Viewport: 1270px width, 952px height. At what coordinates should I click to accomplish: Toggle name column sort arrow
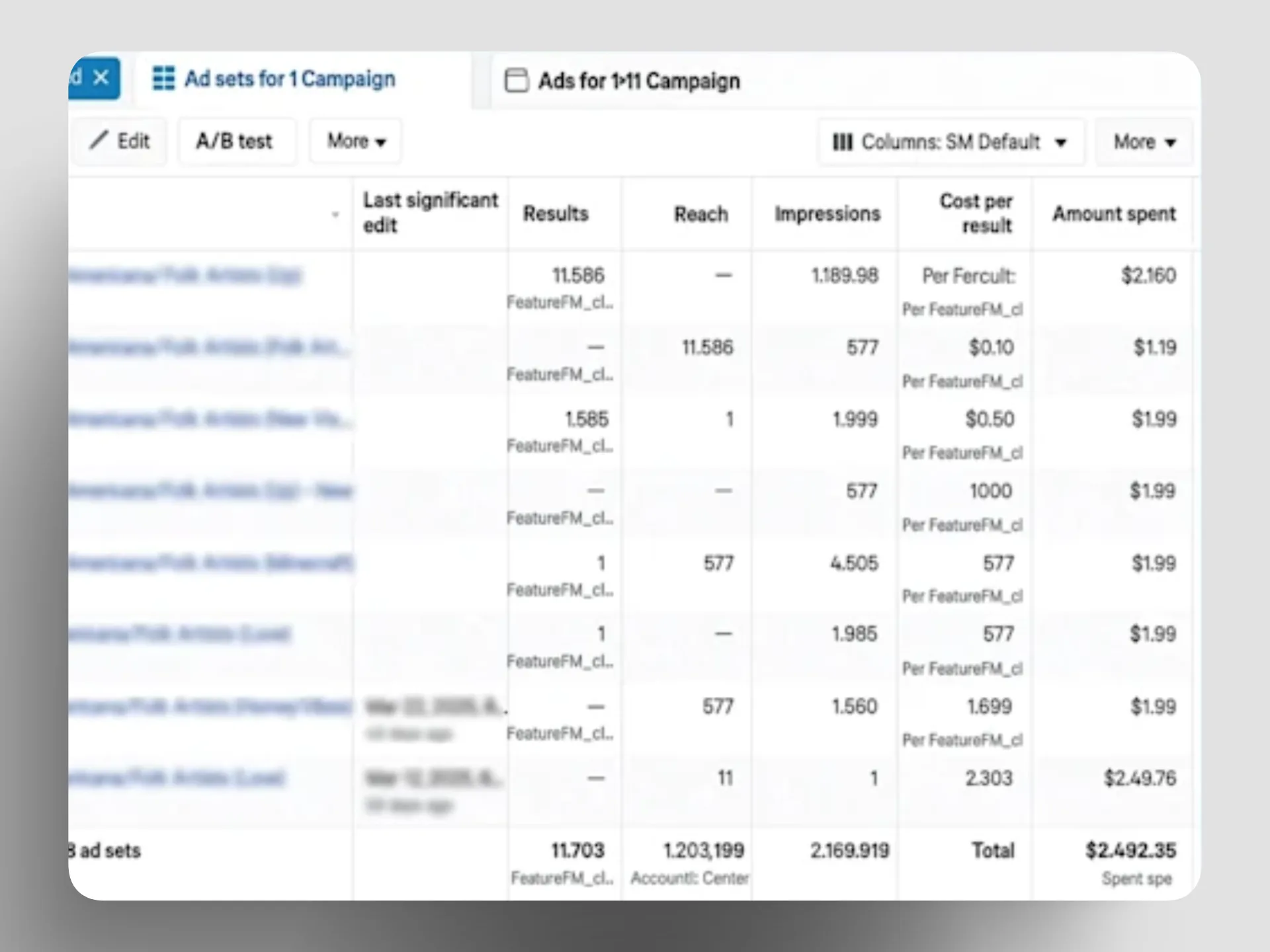click(335, 214)
